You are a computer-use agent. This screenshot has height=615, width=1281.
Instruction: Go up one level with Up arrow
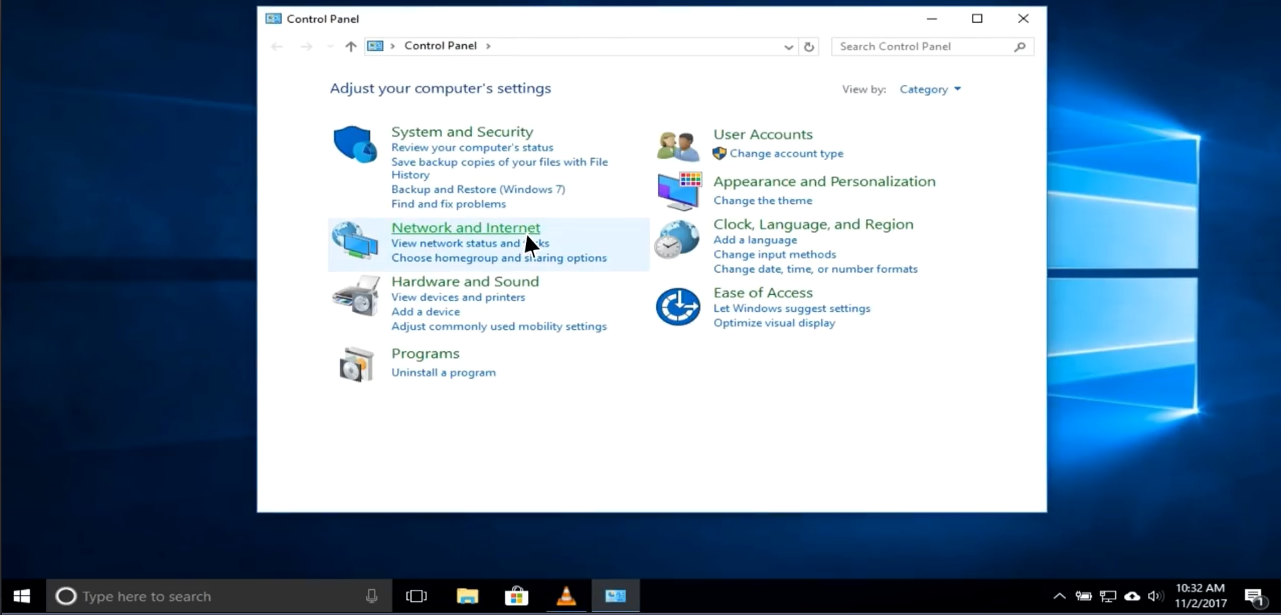click(x=350, y=47)
